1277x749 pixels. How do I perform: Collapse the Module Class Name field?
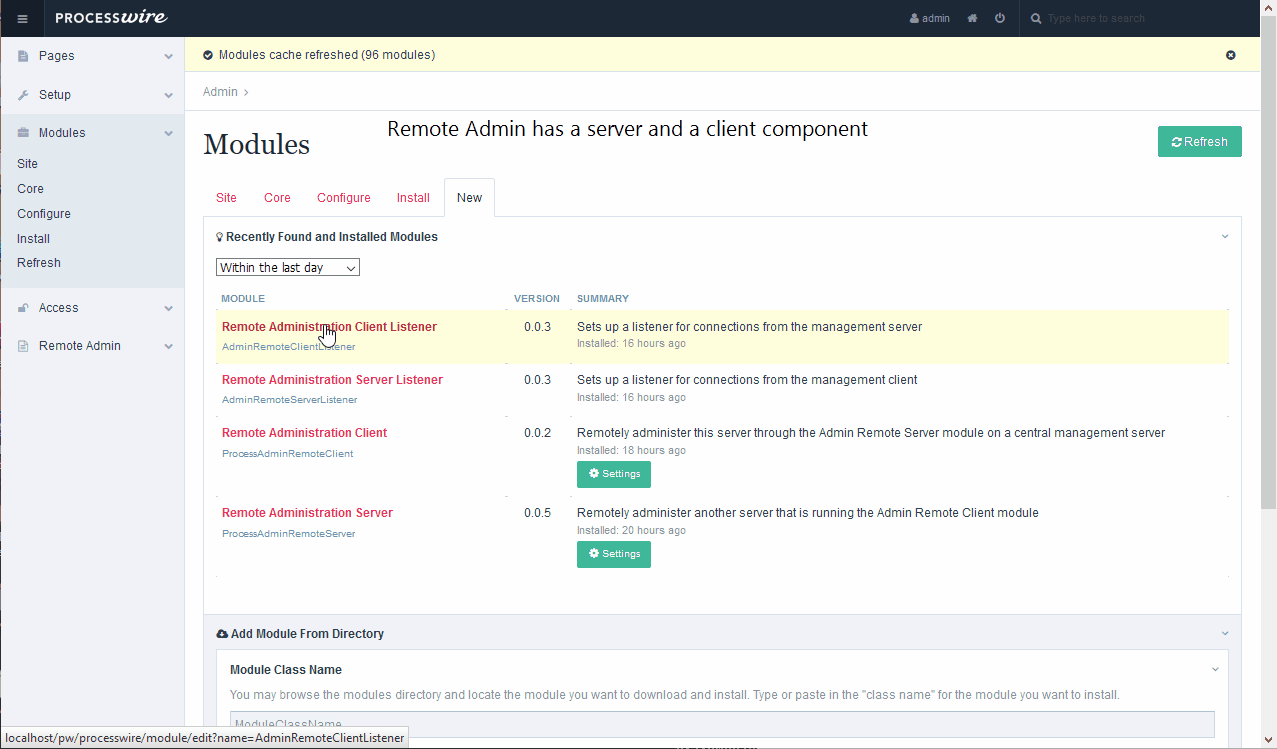pyautogui.click(x=1216, y=670)
